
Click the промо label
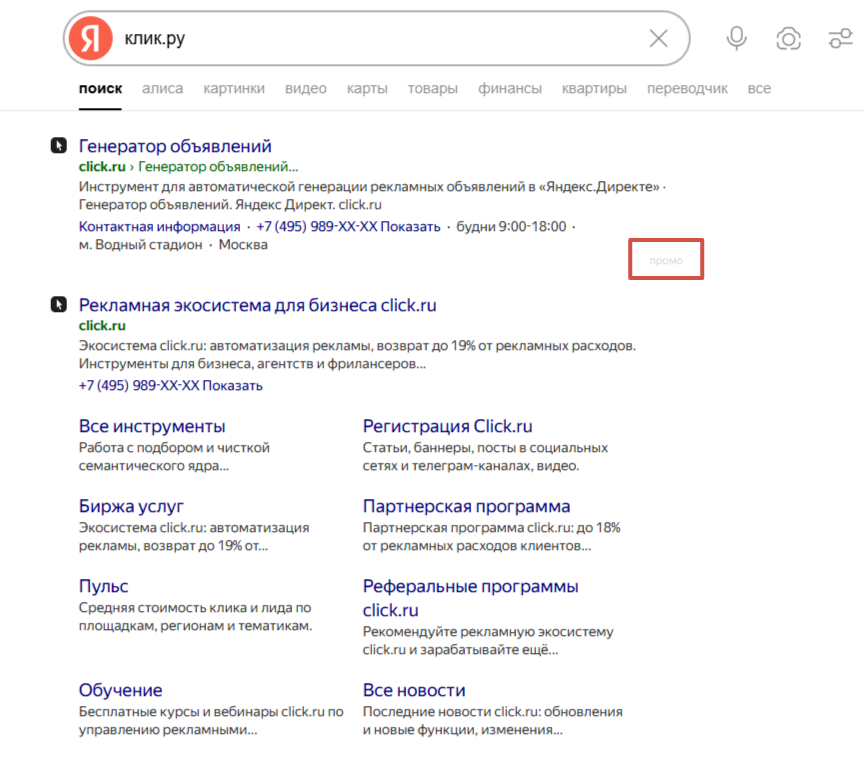point(666,260)
